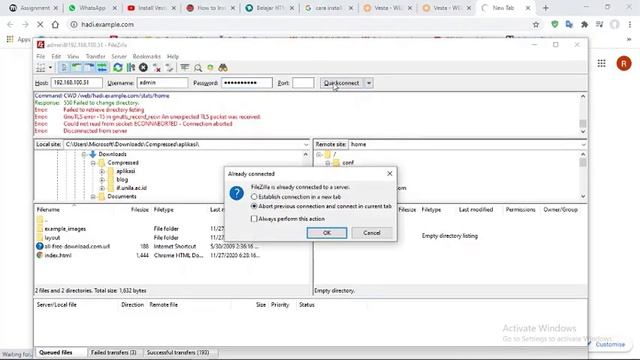
Task: Open a new Chrome tab
Action: pyautogui.click(x=545, y=8)
